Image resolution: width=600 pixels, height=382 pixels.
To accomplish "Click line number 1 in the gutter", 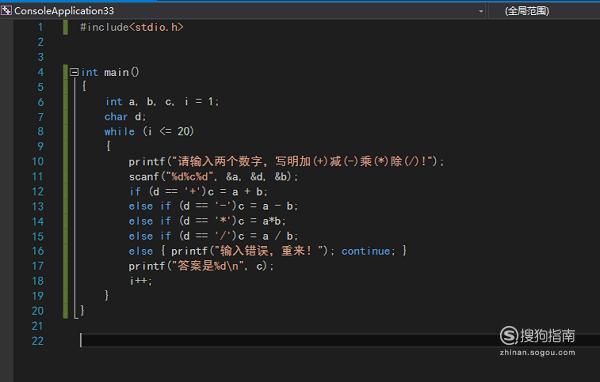I will point(40,27).
